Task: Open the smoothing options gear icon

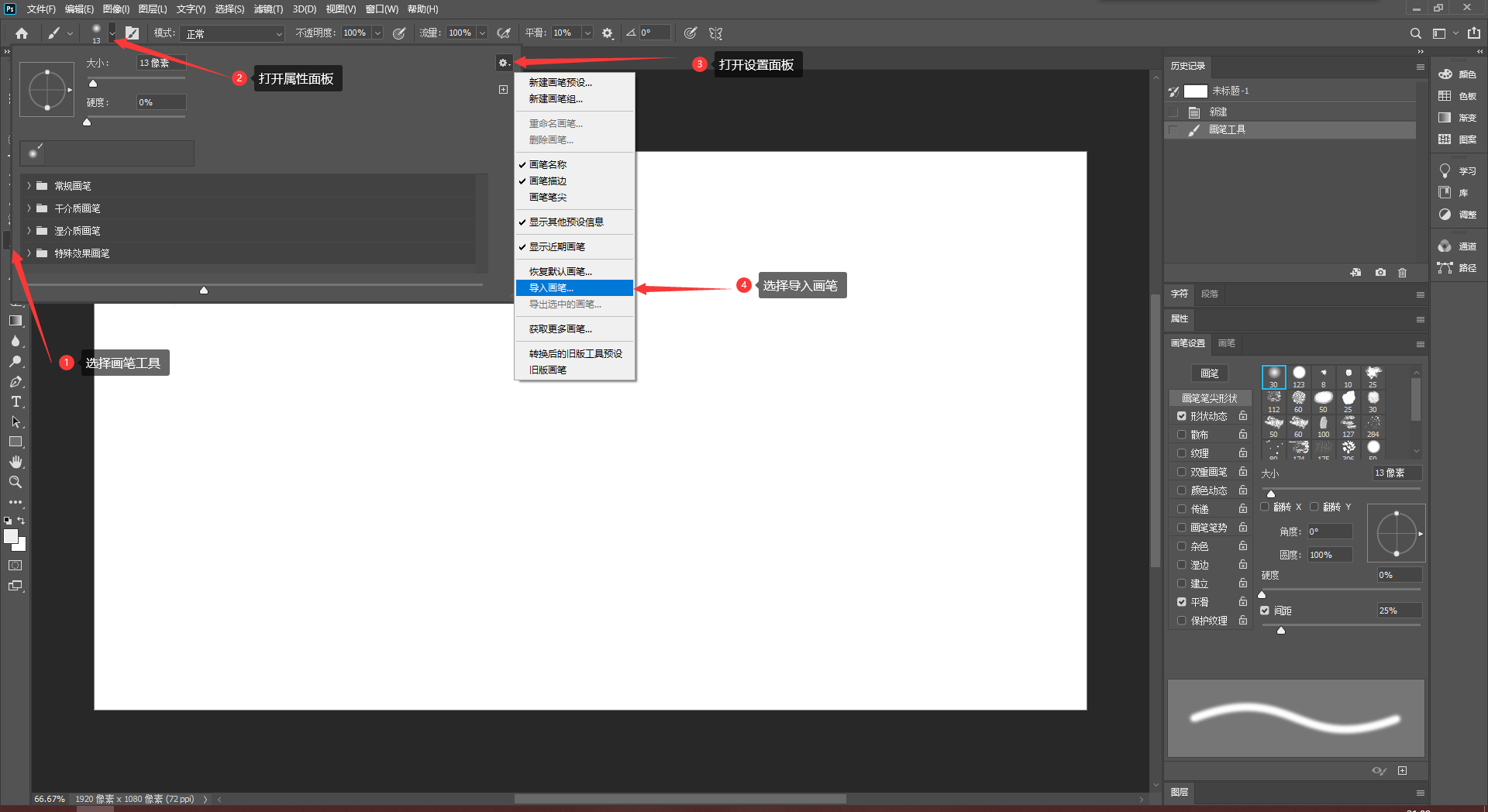Action: 608,33
